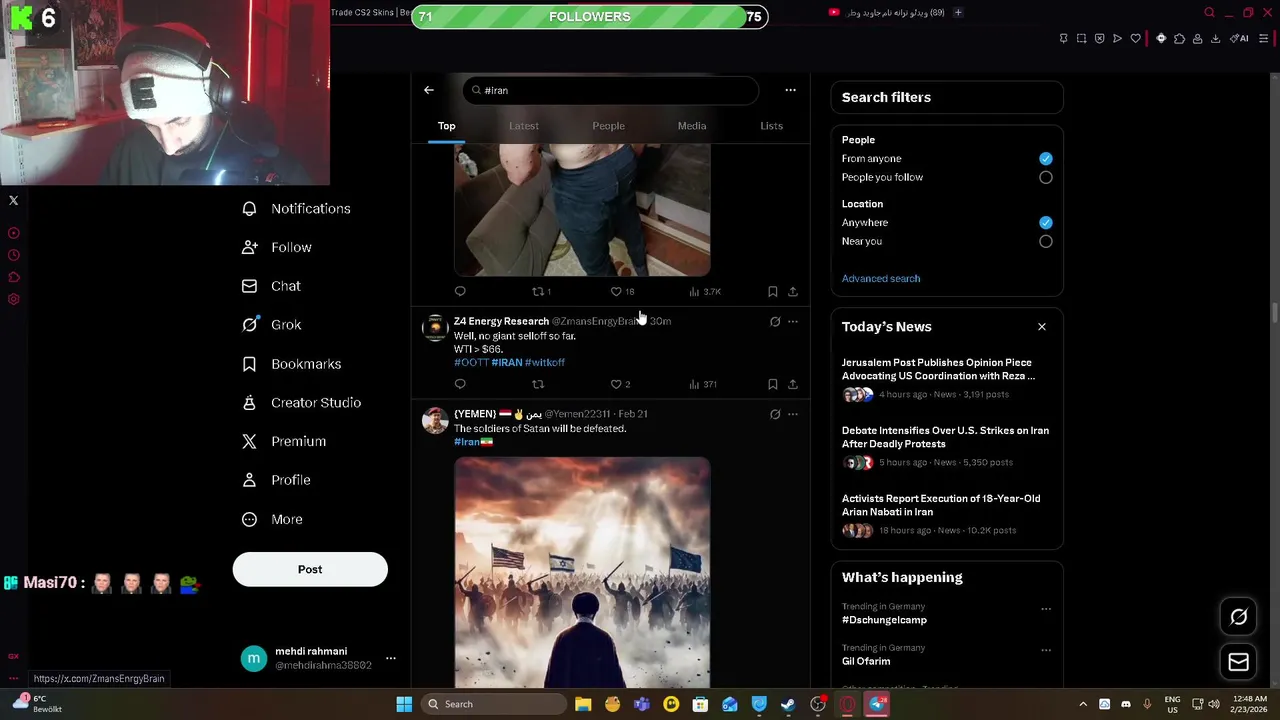The height and width of the screenshot is (720, 1280).
Task: Open the #witkoff hashtag
Action: (545, 362)
